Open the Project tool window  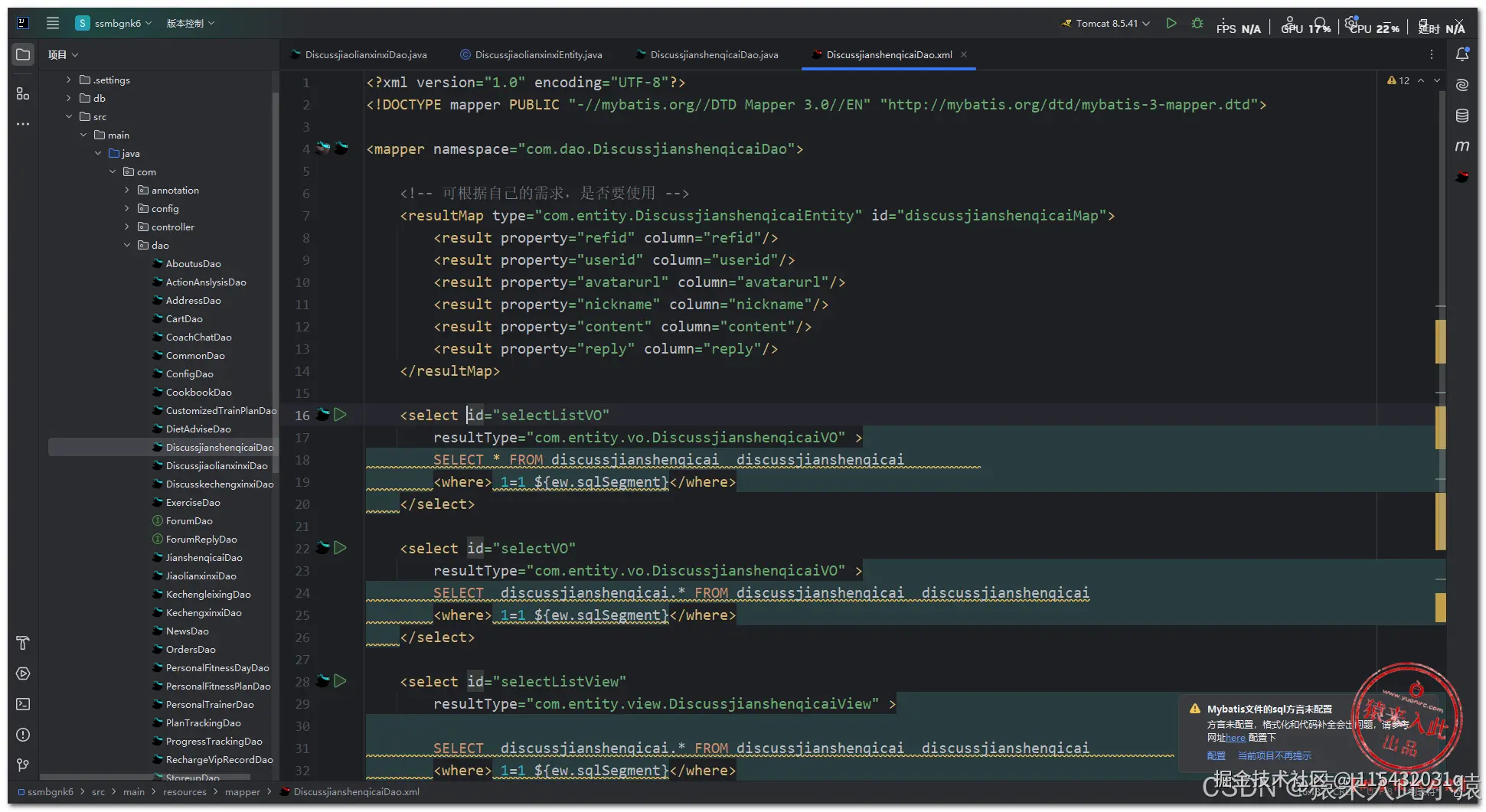coord(23,54)
